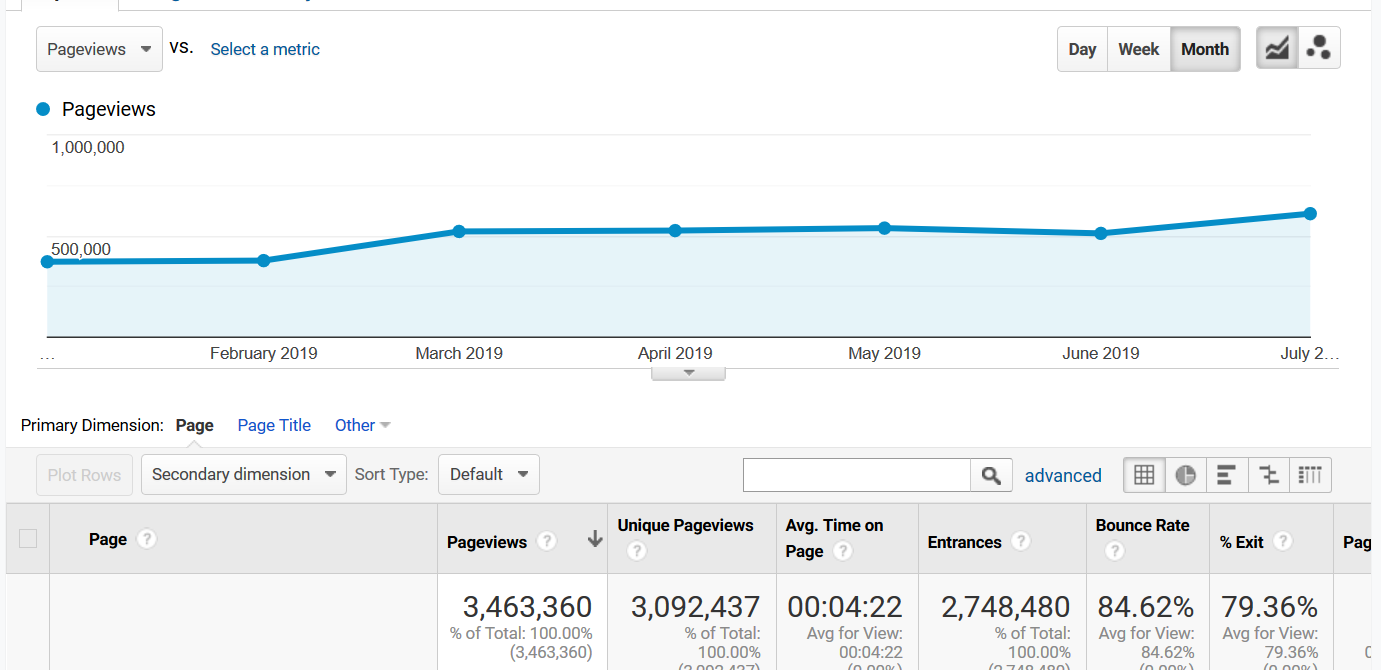The height and width of the screenshot is (670, 1381).
Task: Tick the select-all checkbox in table header
Action: point(28,539)
